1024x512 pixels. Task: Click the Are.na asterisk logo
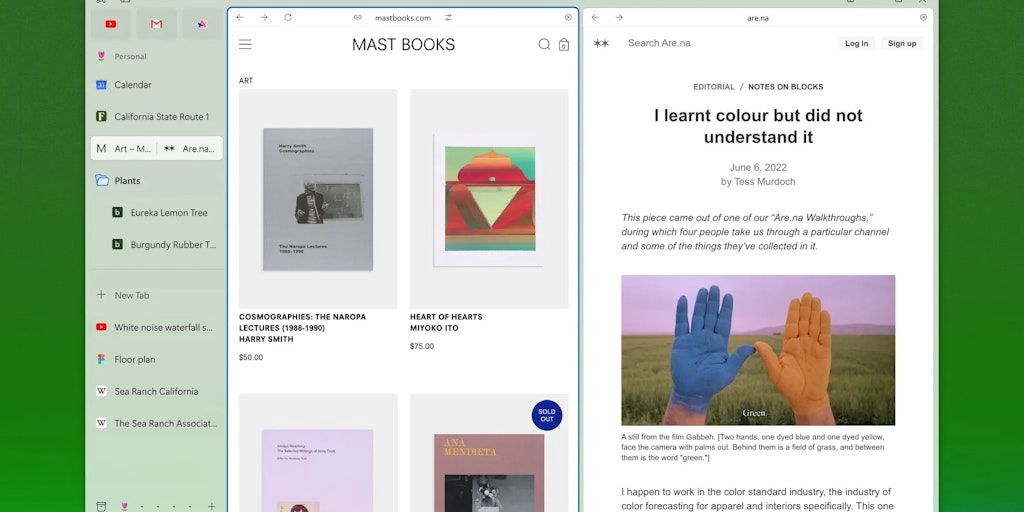601,43
